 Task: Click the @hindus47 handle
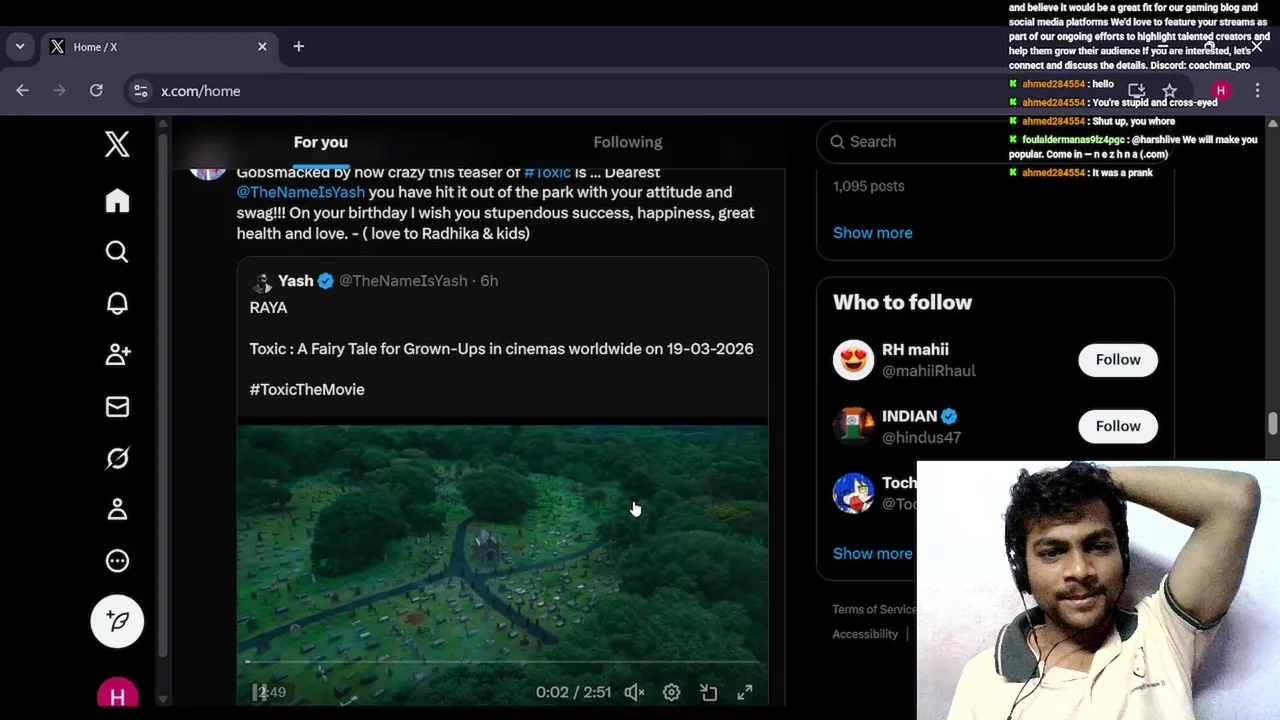(x=921, y=437)
